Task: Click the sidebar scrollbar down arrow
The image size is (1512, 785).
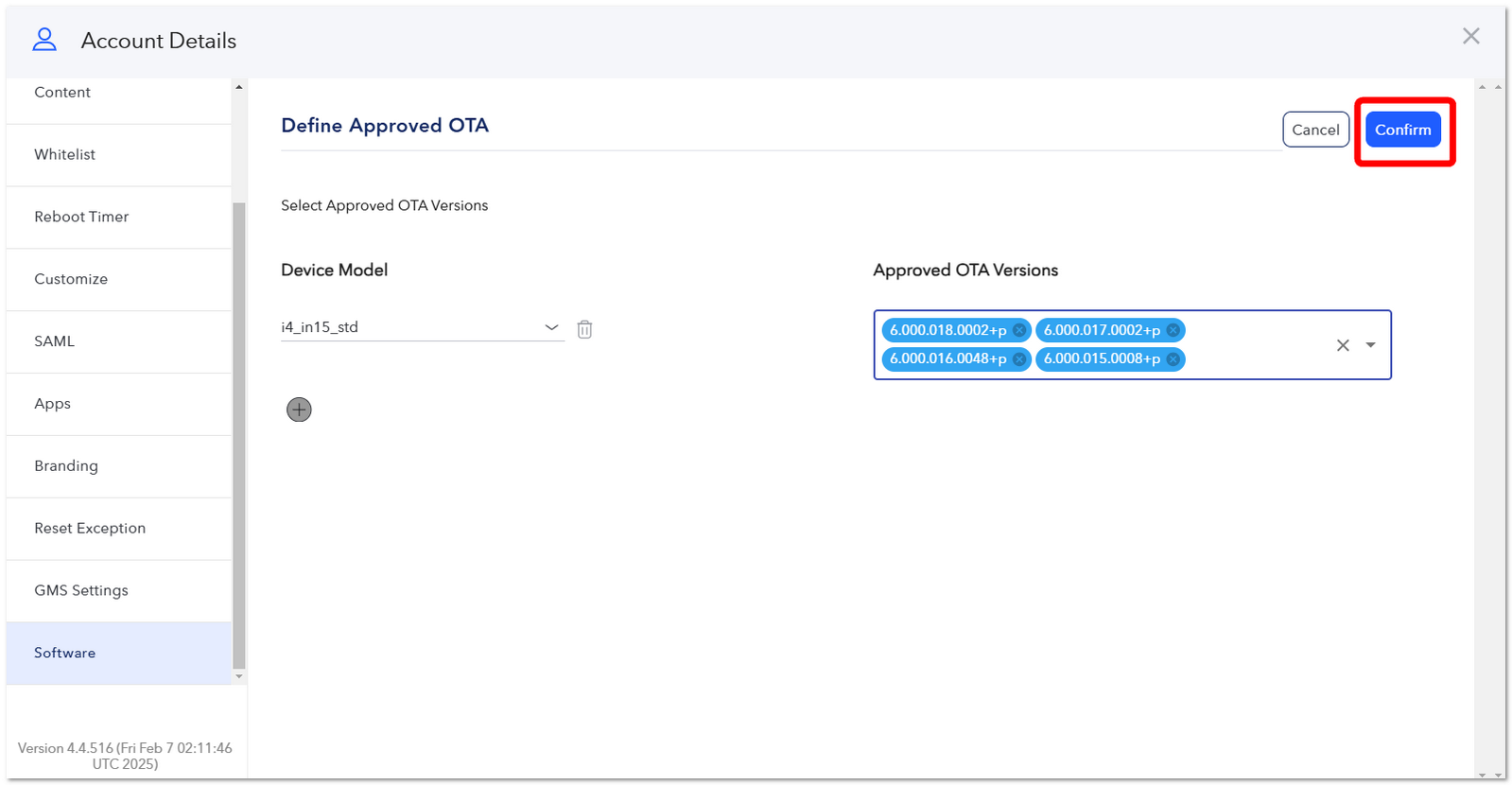Action: [239, 676]
